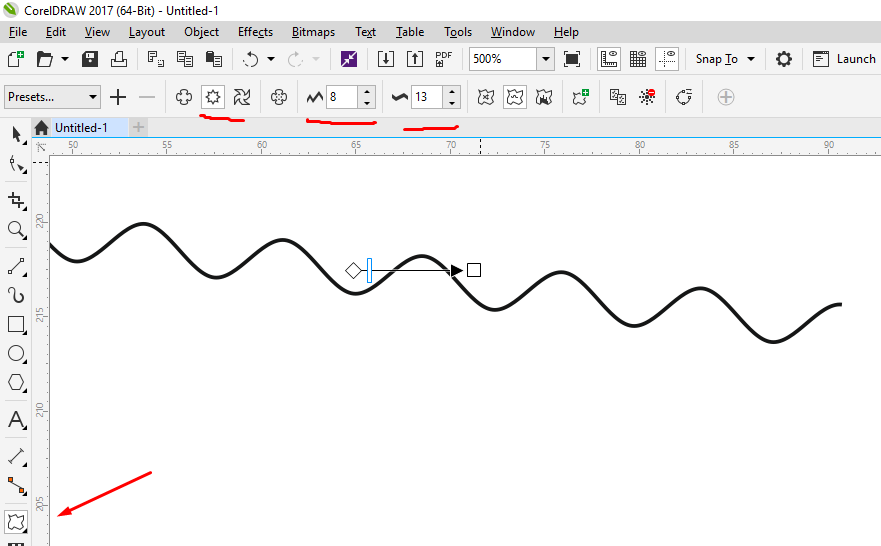Create a new document
881x546 pixels.
click(16, 59)
